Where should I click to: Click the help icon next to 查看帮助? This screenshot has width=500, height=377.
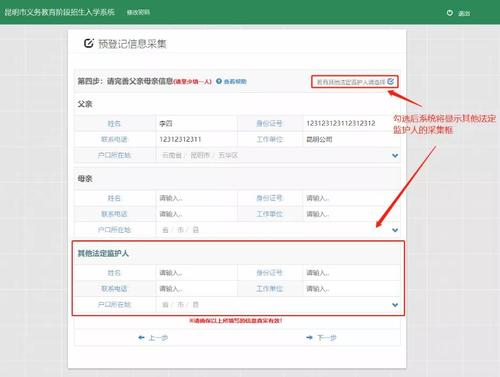[x=219, y=81]
